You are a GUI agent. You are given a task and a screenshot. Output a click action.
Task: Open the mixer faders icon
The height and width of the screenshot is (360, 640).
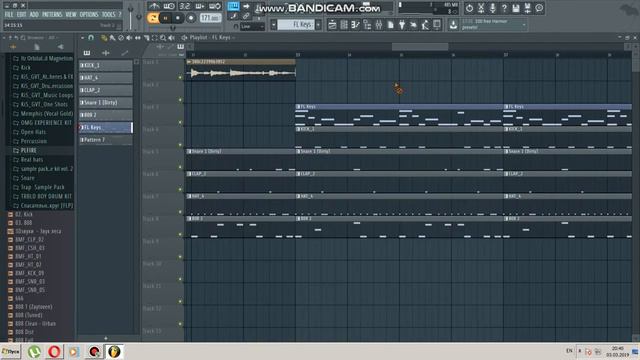[379, 25]
